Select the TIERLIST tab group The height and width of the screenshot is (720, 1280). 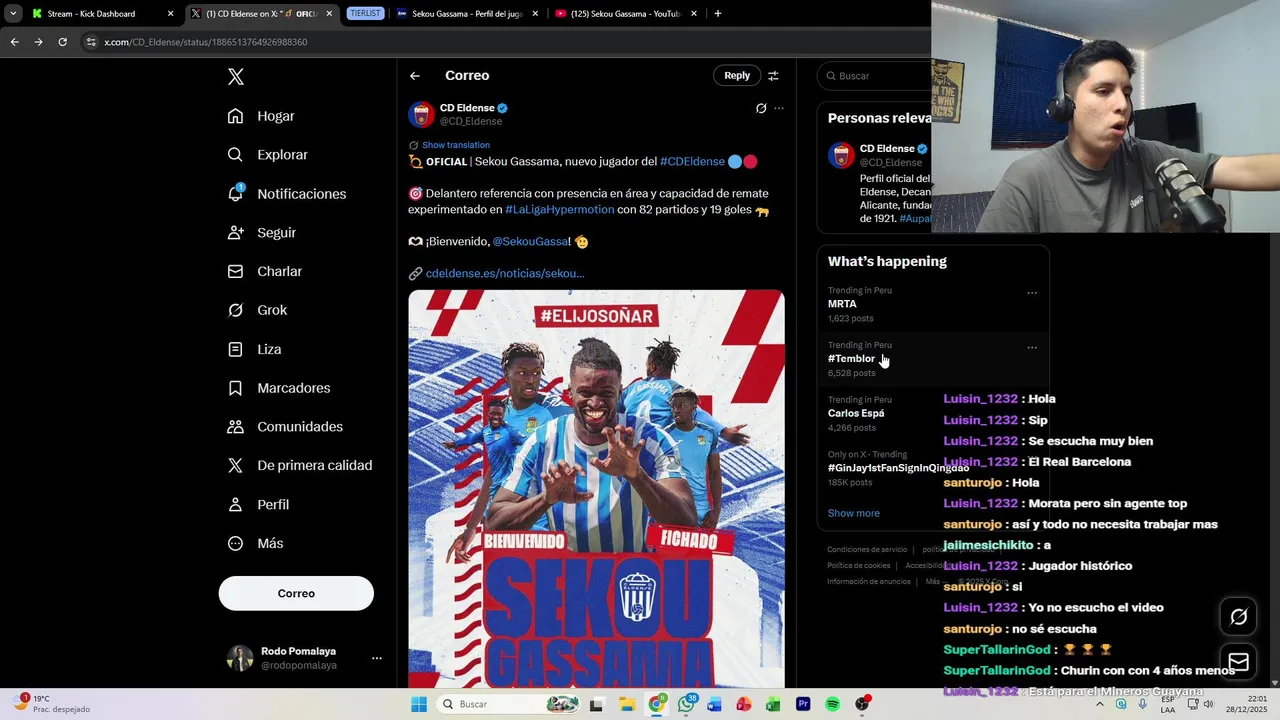365,14
